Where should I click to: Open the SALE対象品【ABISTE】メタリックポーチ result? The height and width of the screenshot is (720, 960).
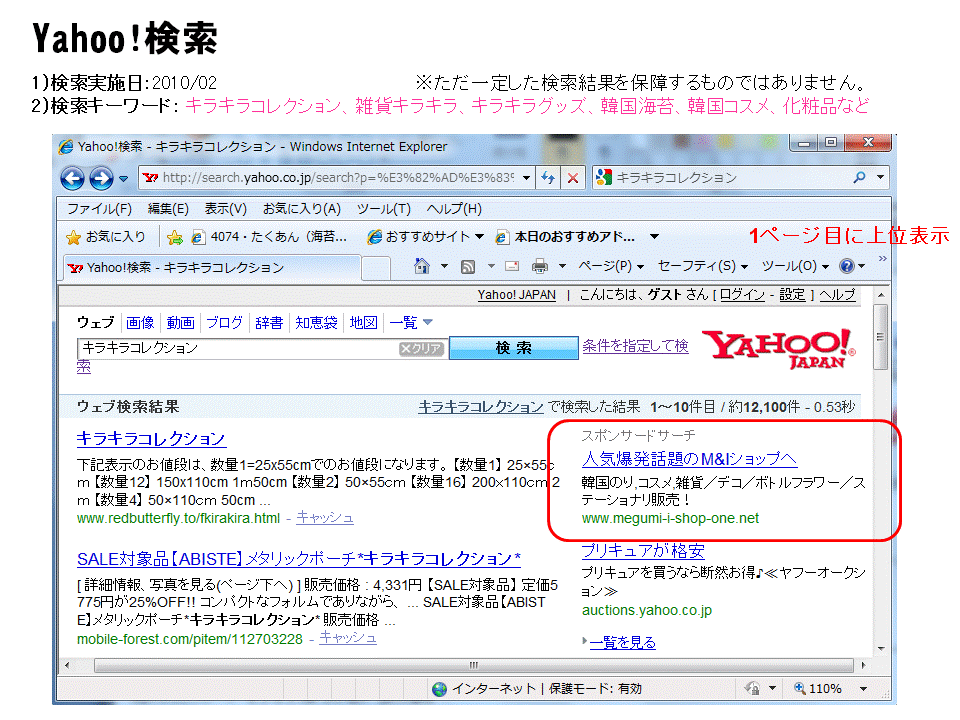(299, 559)
